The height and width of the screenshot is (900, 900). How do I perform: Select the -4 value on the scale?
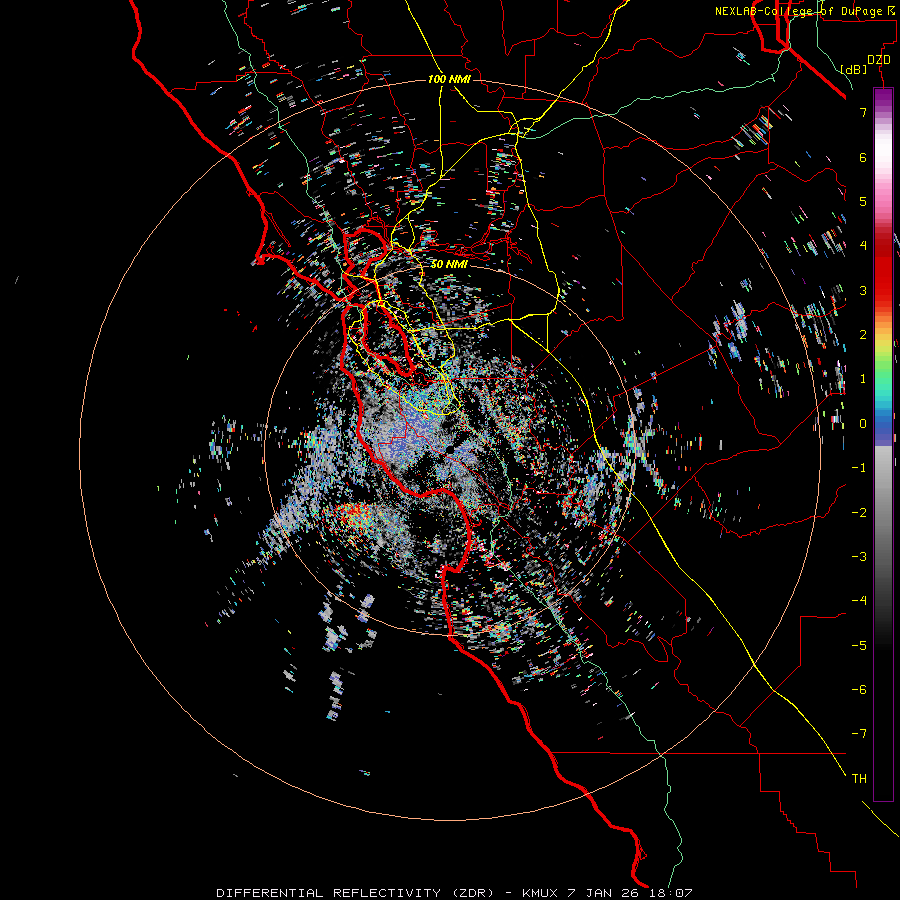point(859,601)
